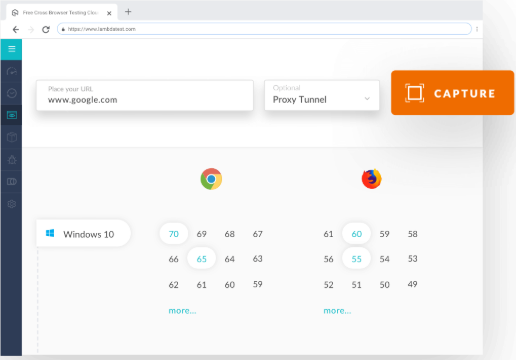Toggle Firefox version 58
Viewport: 516px width, 360px height.
412,234
